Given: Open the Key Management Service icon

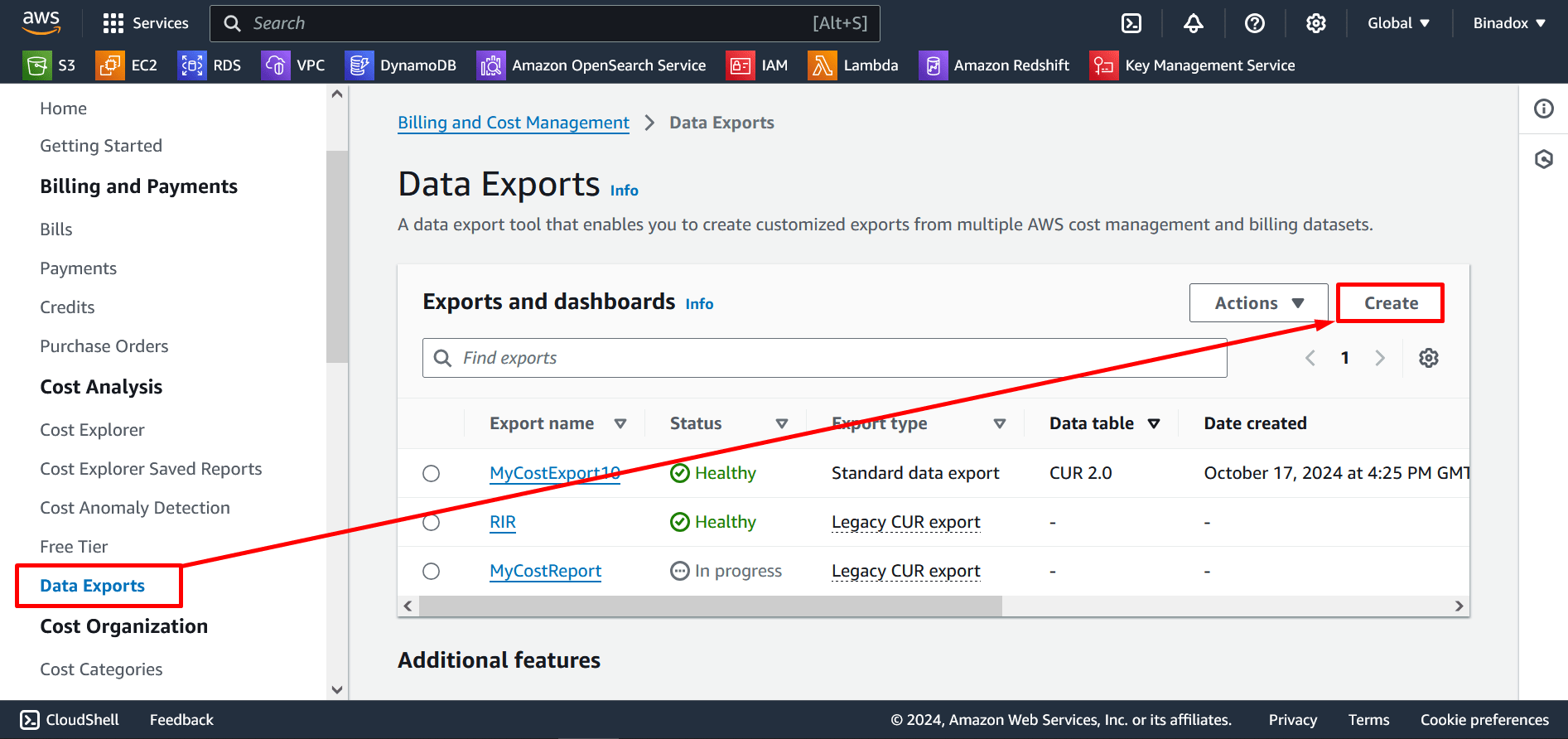Looking at the screenshot, I should [1103, 65].
